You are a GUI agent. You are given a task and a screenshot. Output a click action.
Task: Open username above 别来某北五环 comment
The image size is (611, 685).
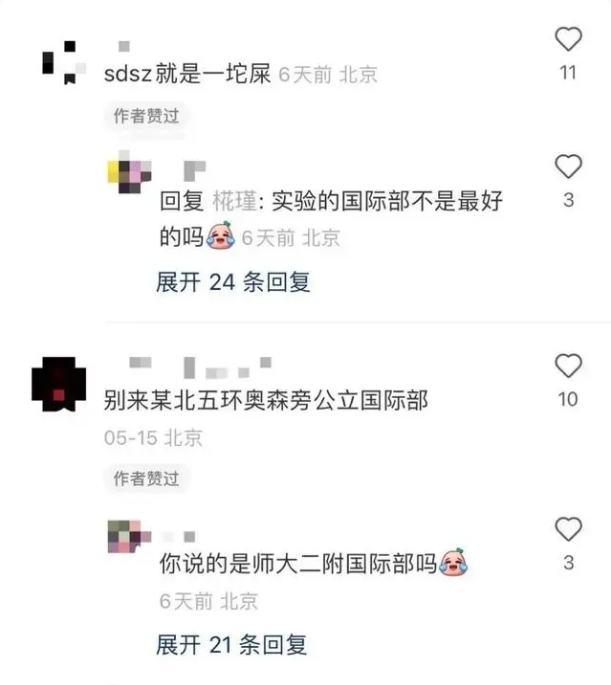(x=200, y=368)
